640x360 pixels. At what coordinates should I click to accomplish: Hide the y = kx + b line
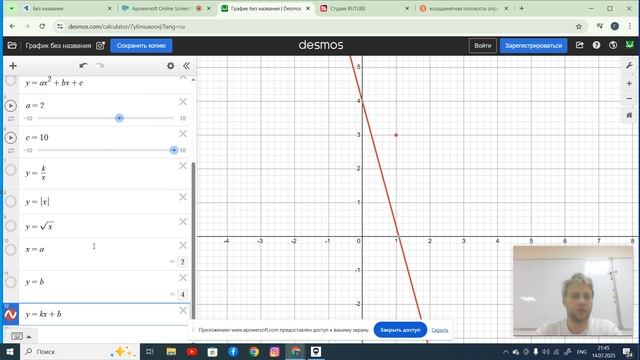click(x=11, y=315)
